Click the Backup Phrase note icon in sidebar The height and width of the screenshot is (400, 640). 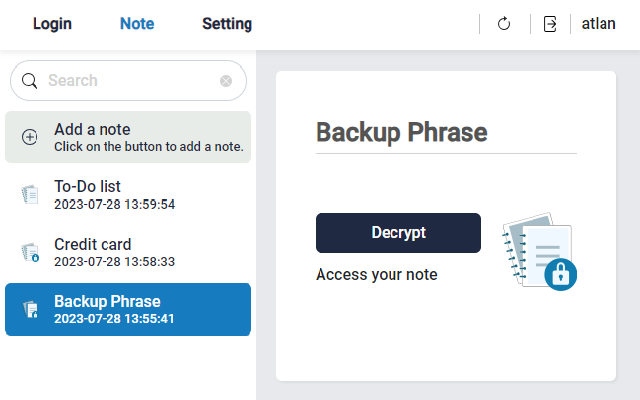click(x=30, y=309)
